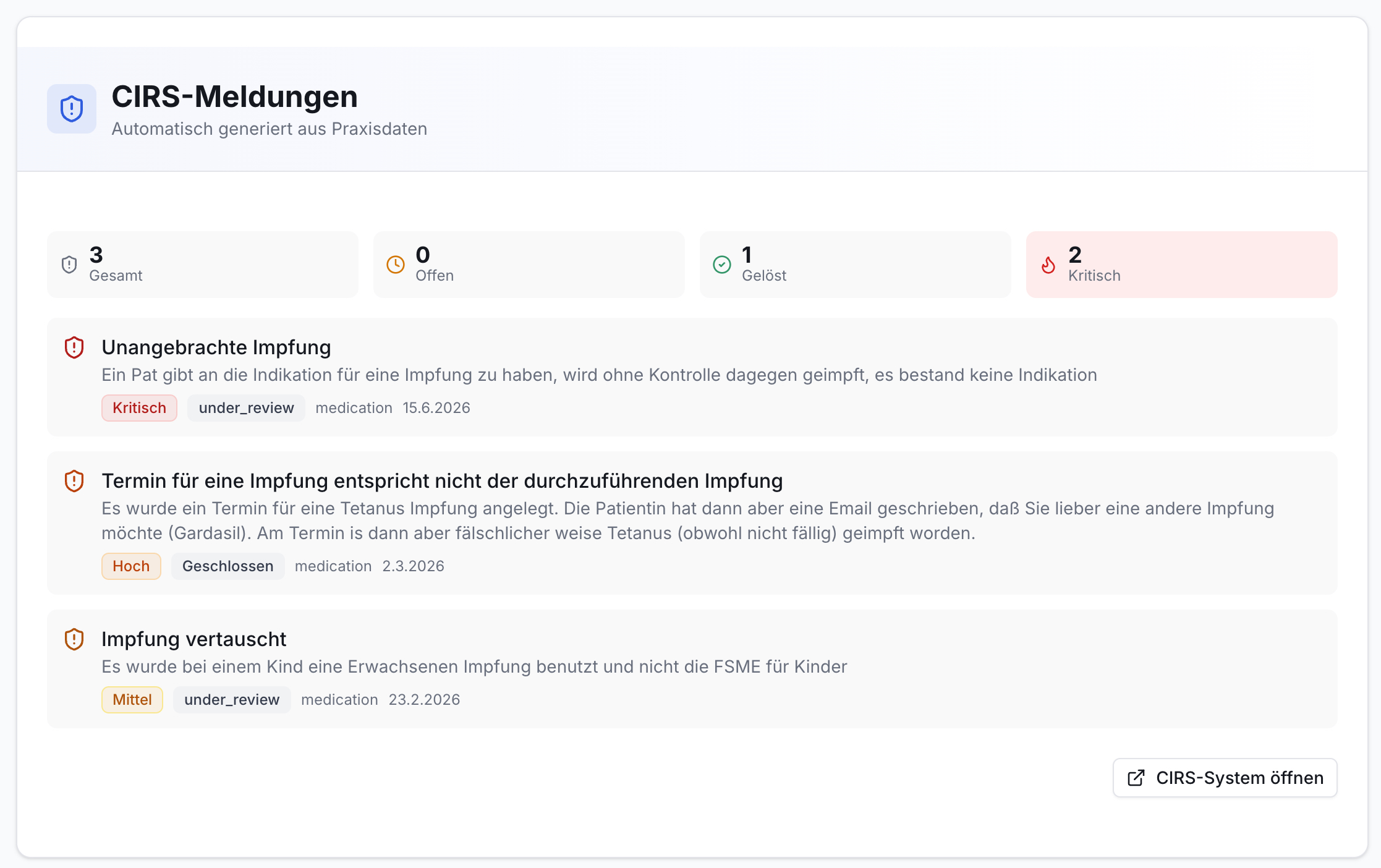
Task: Click under_review badge of Impfung vertauscht
Action: point(232,700)
